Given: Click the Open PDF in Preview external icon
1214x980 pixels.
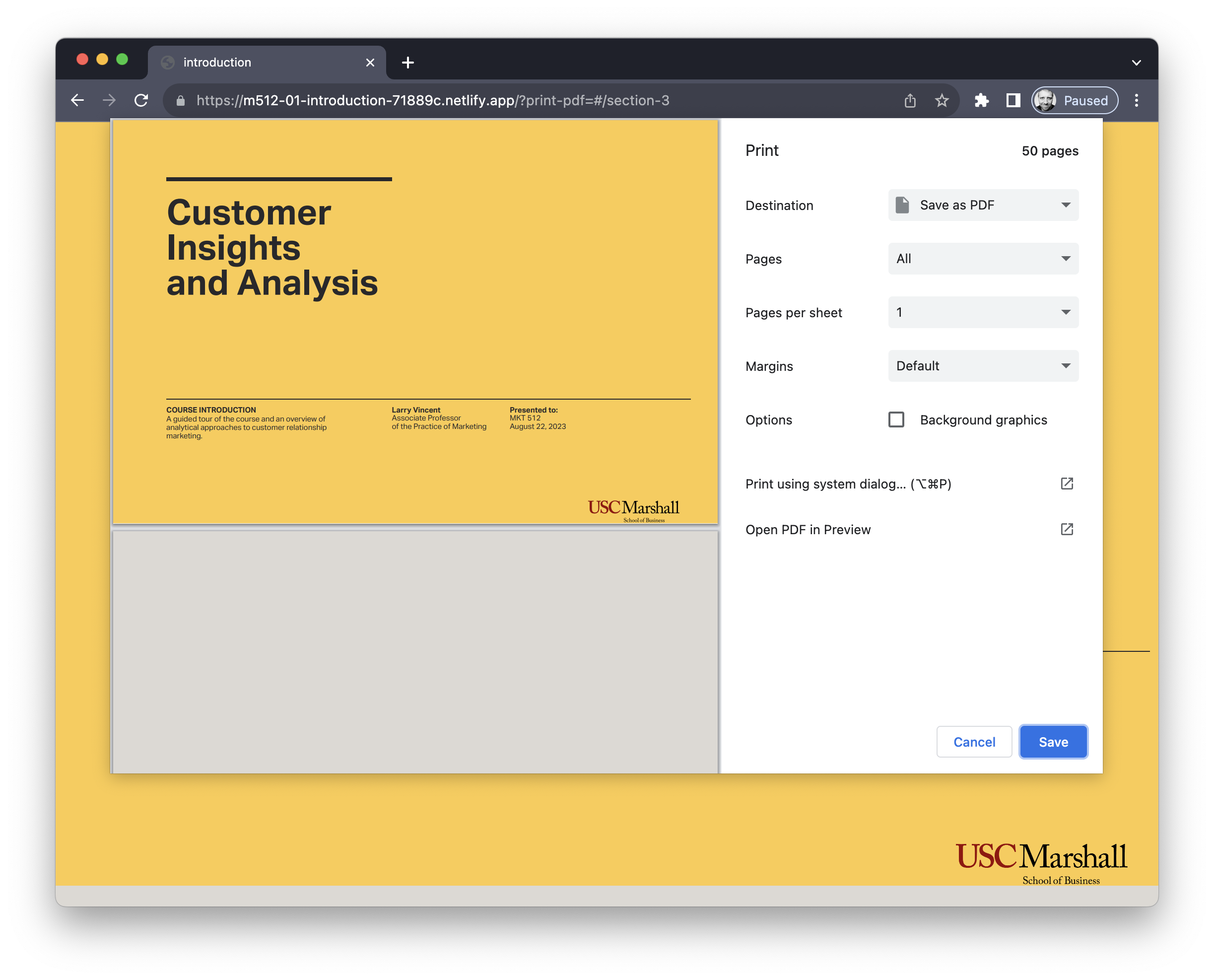Looking at the screenshot, I should 1066,530.
